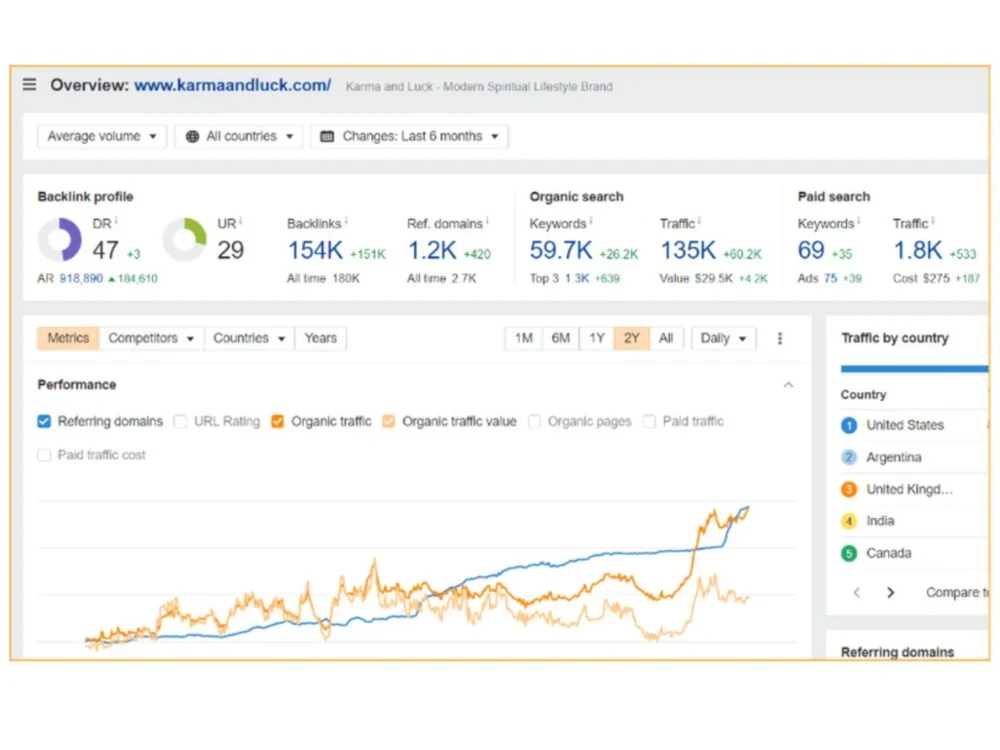Toggle the Organic traffic value checkbox

click(x=388, y=422)
